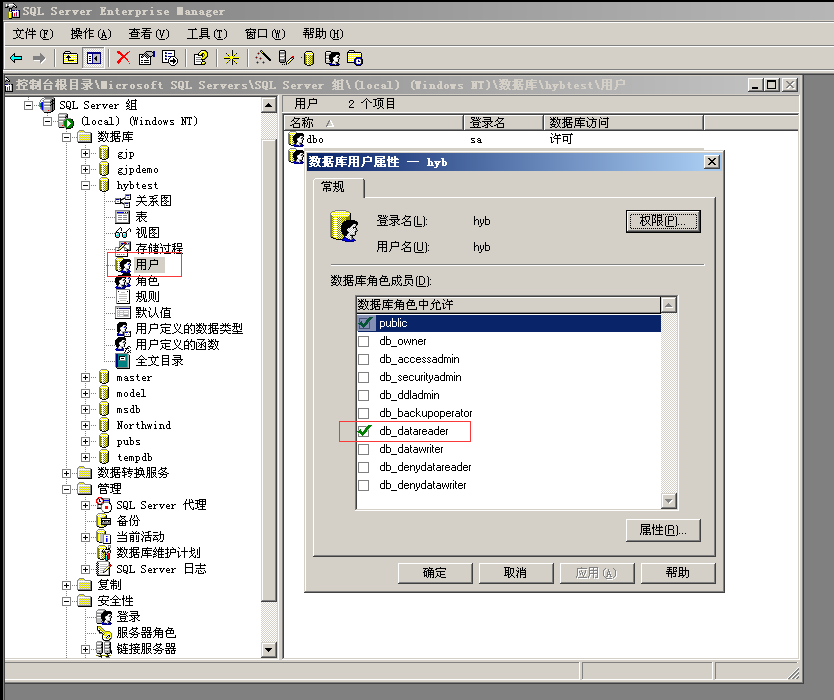Expand the SQL Server 代理 node
Image resolution: width=834 pixels, height=700 pixels.
point(86,505)
